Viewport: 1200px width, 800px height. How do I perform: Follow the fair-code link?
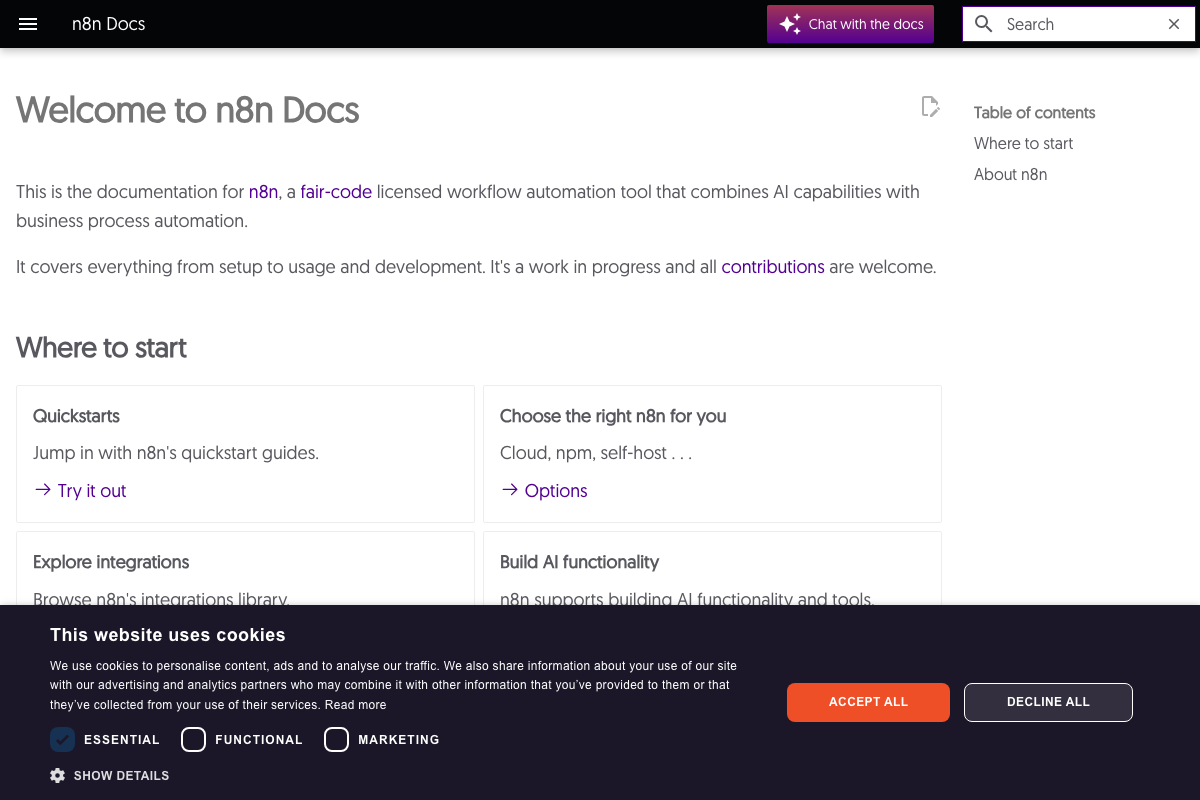[x=336, y=192]
